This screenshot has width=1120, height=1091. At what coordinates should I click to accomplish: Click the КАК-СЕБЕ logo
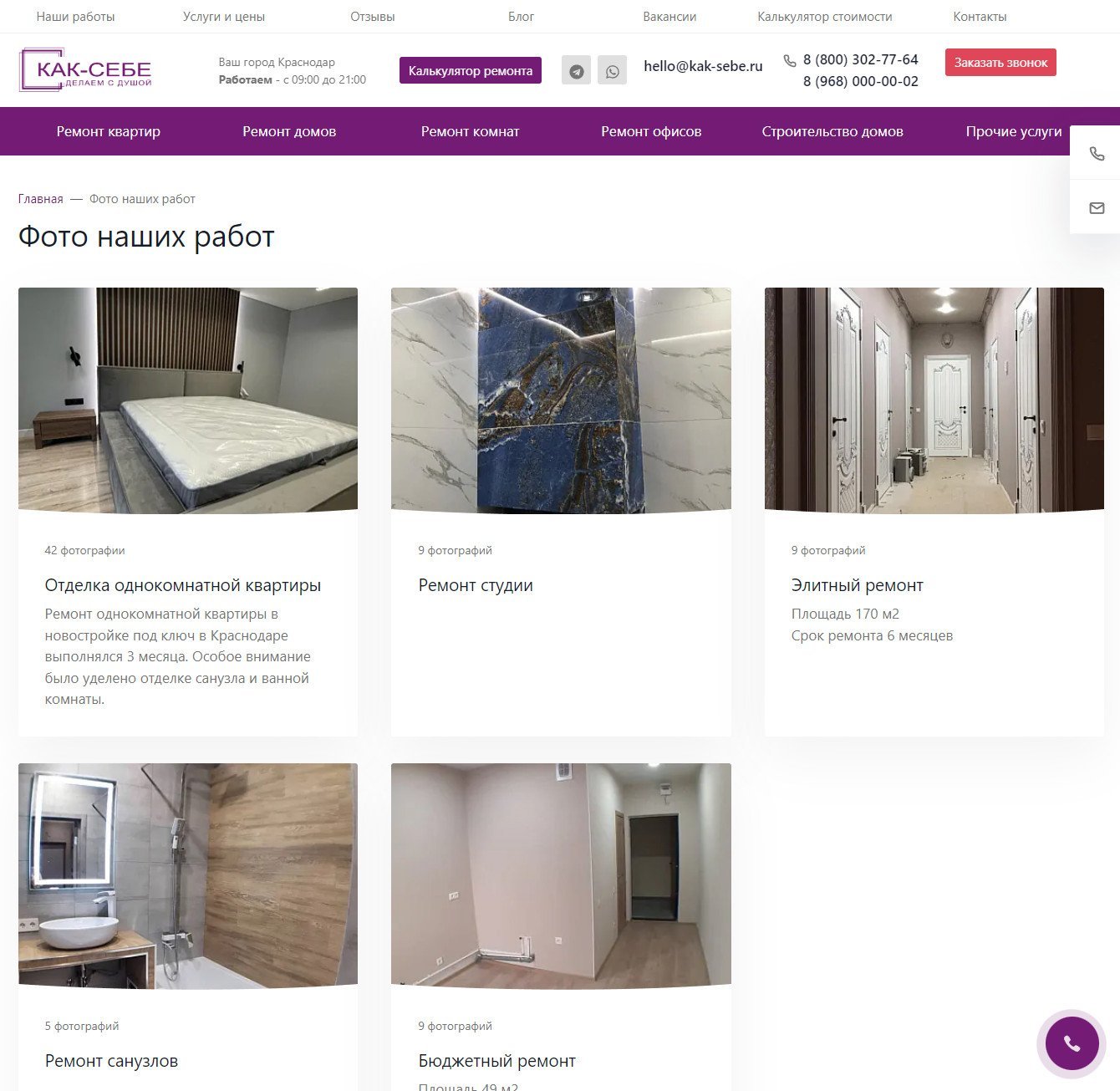point(85,70)
